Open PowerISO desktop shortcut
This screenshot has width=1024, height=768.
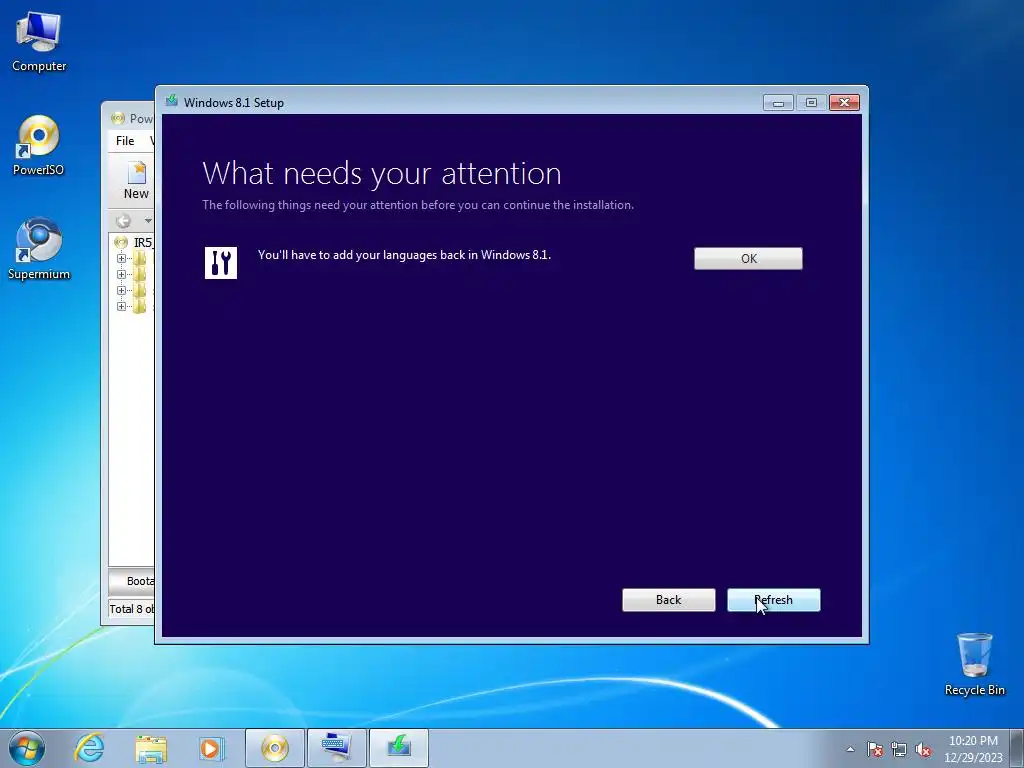[38, 145]
